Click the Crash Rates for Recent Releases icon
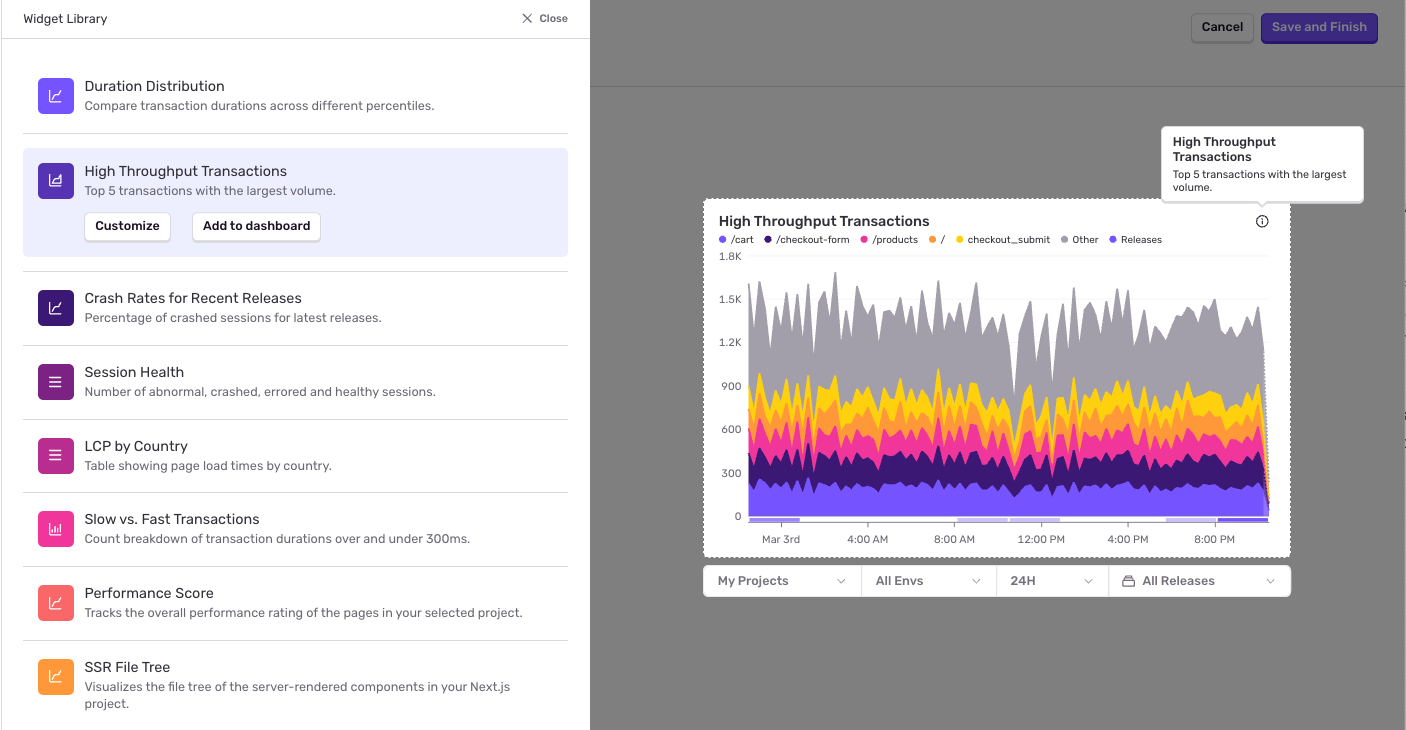 (55, 308)
